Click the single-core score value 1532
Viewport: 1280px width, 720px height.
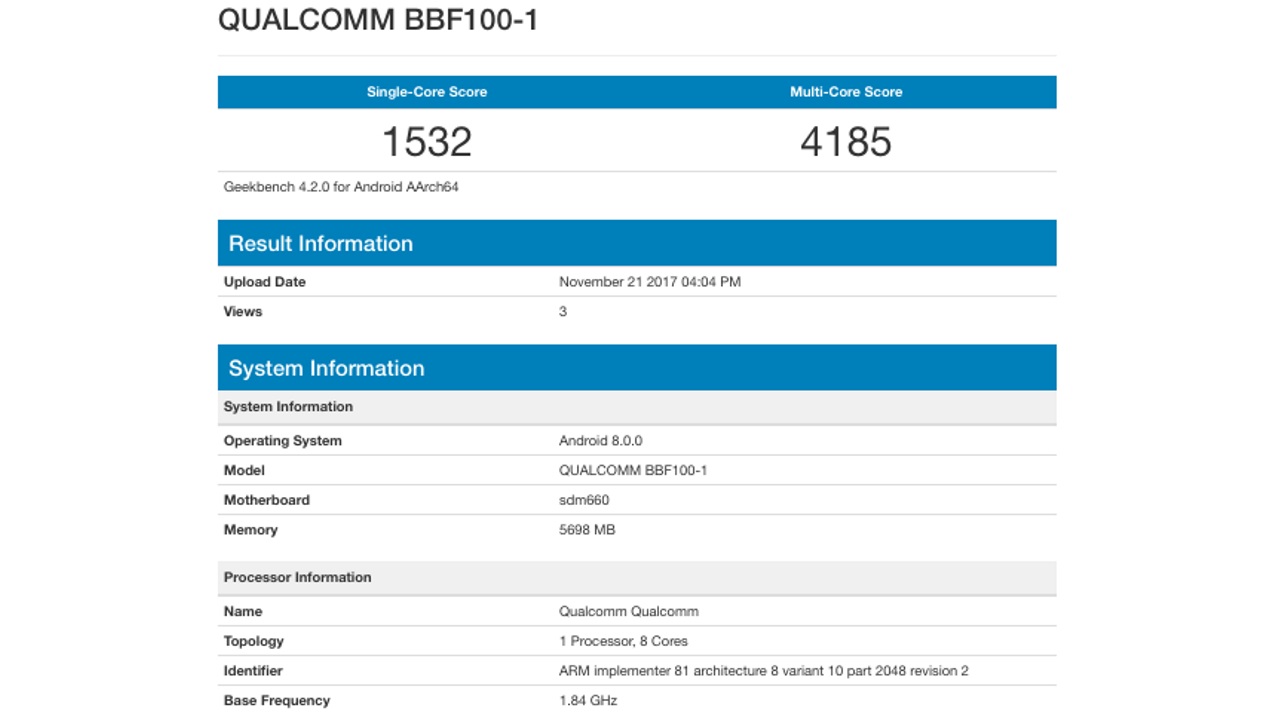(x=427, y=142)
